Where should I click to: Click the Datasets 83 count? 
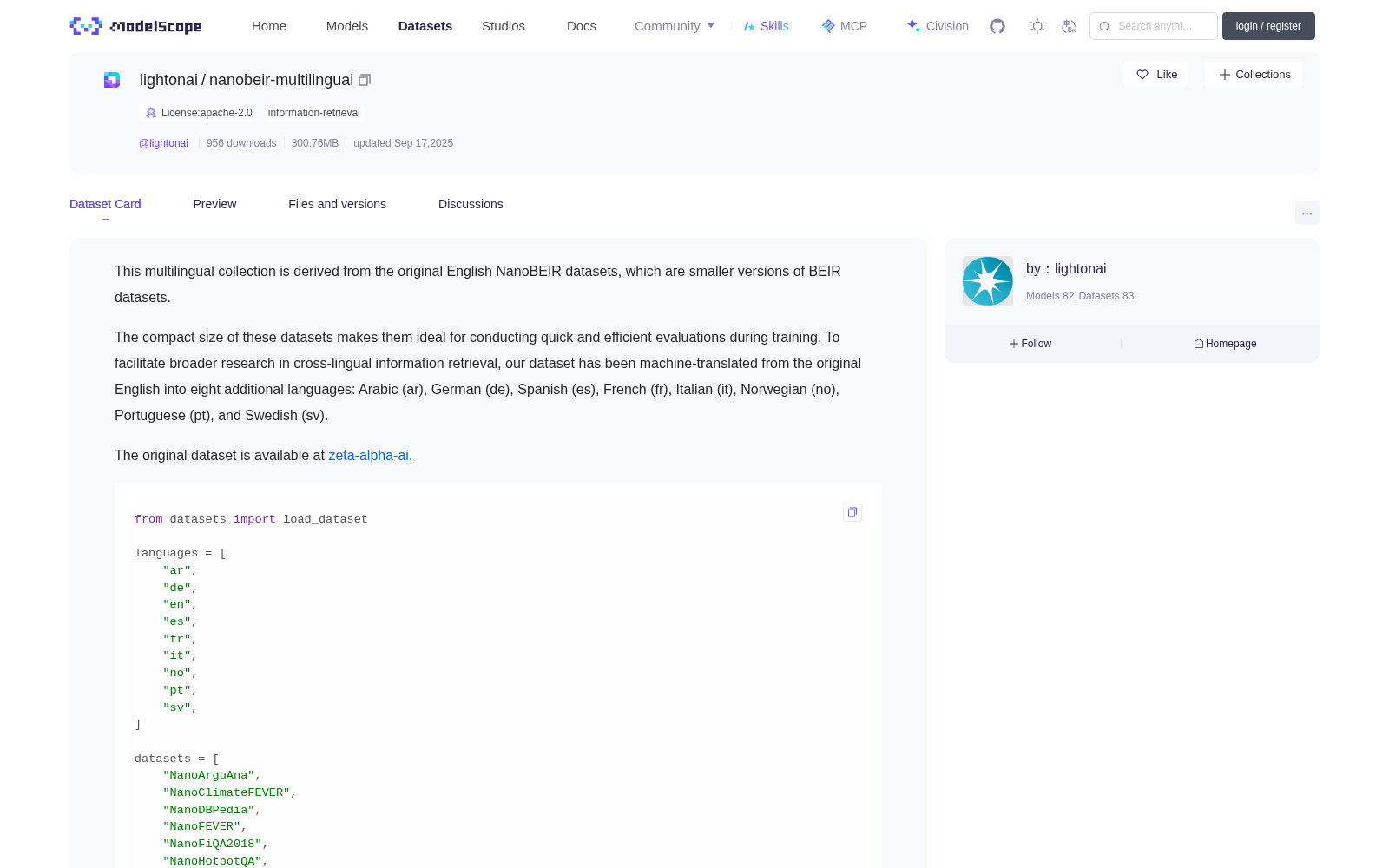coord(1106,296)
